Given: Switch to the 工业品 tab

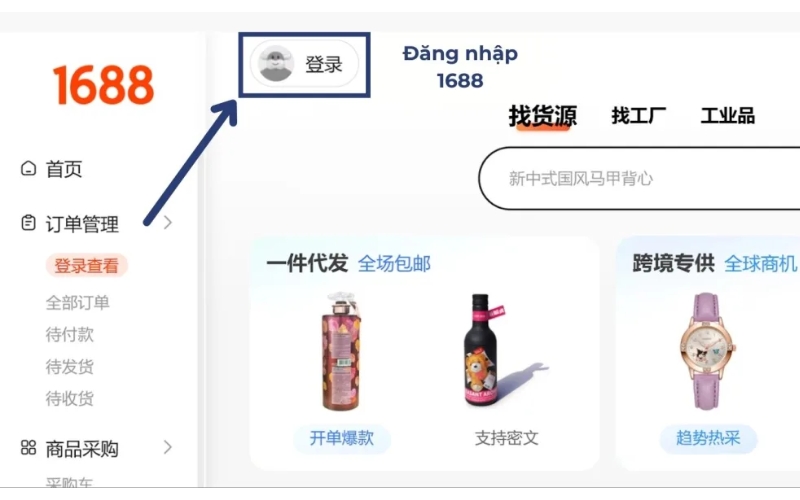Looking at the screenshot, I should [x=728, y=115].
